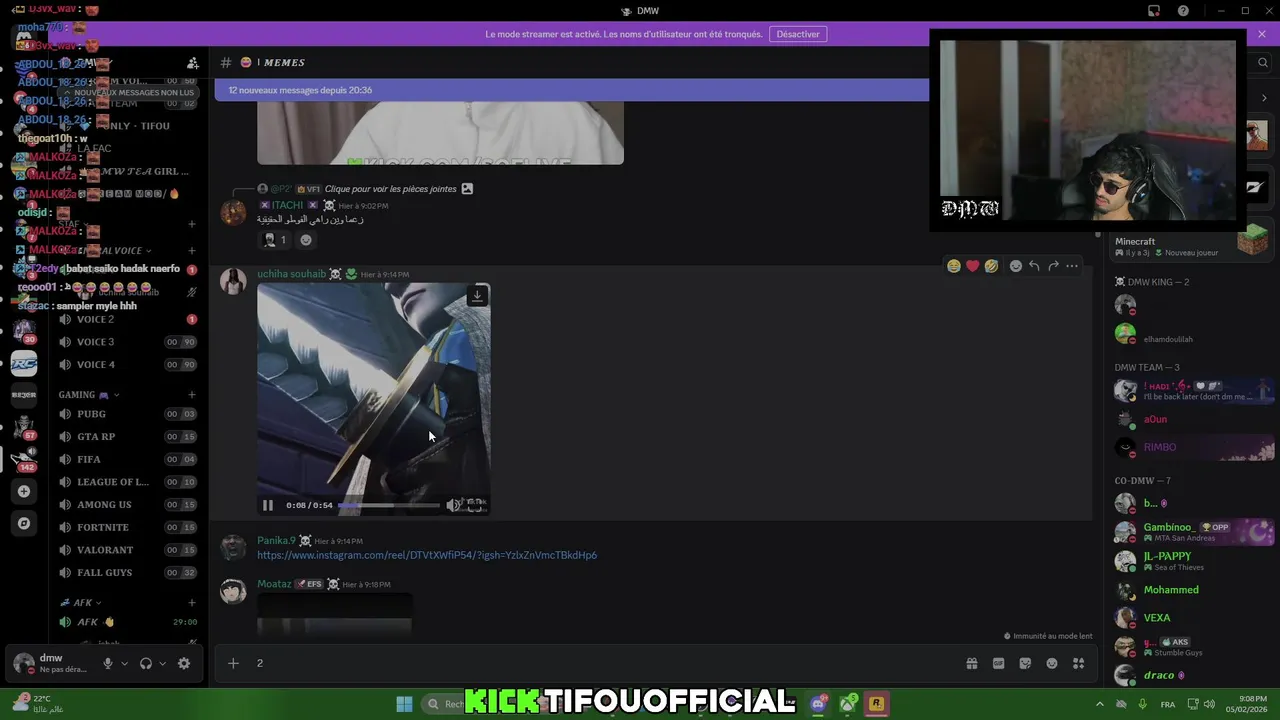Join the VOICE 4 channel

(127, 364)
